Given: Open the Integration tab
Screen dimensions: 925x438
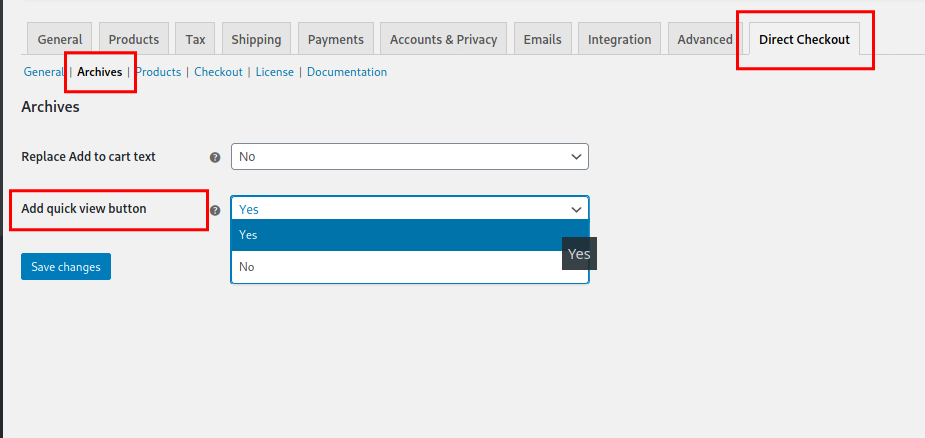Looking at the screenshot, I should [619, 39].
